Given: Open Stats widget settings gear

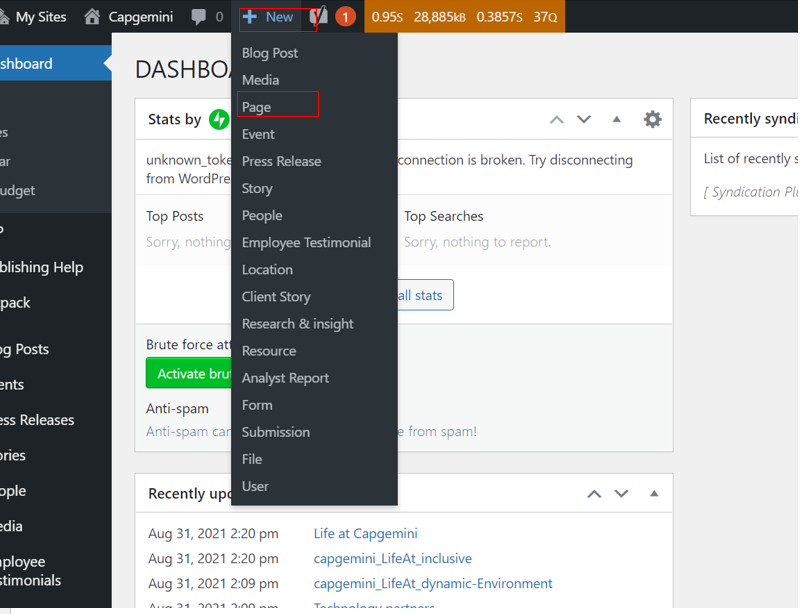Looking at the screenshot, I should pos(652,120).
